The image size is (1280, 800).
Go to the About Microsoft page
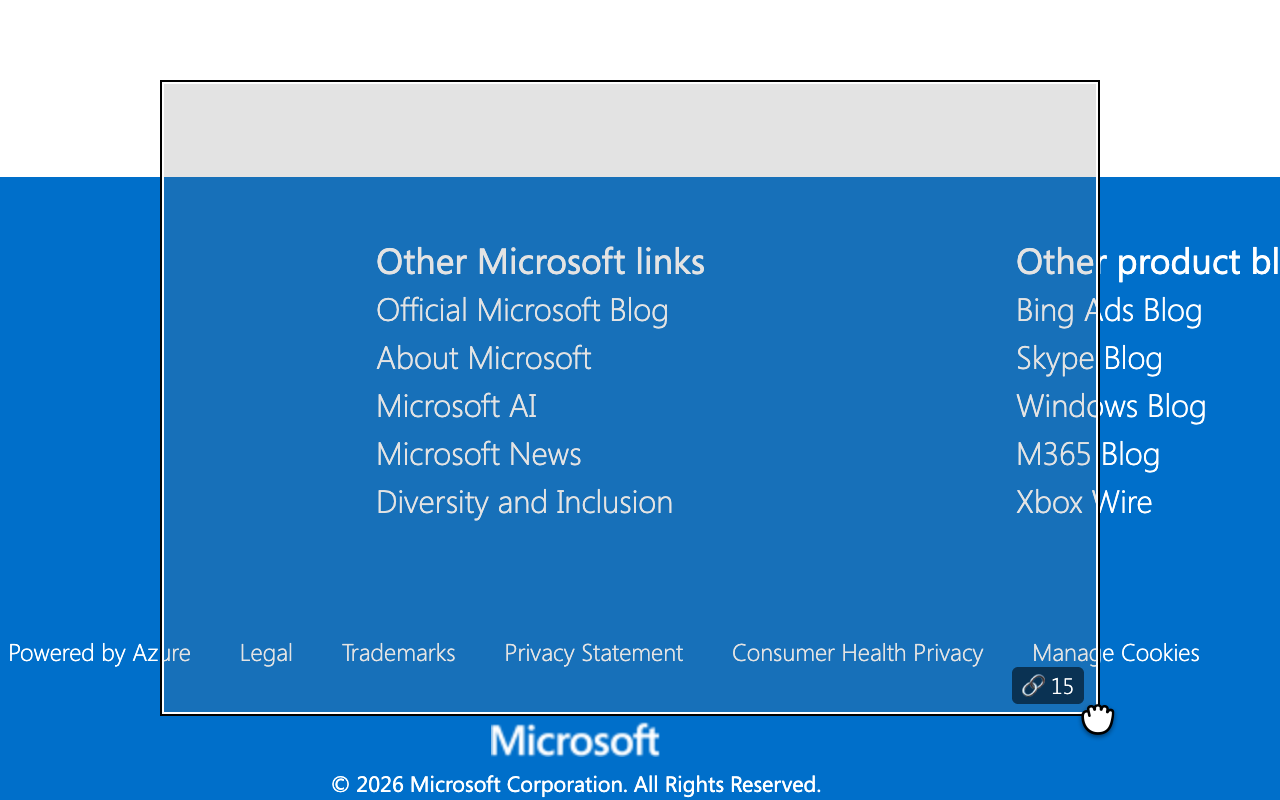pos(484,358)
